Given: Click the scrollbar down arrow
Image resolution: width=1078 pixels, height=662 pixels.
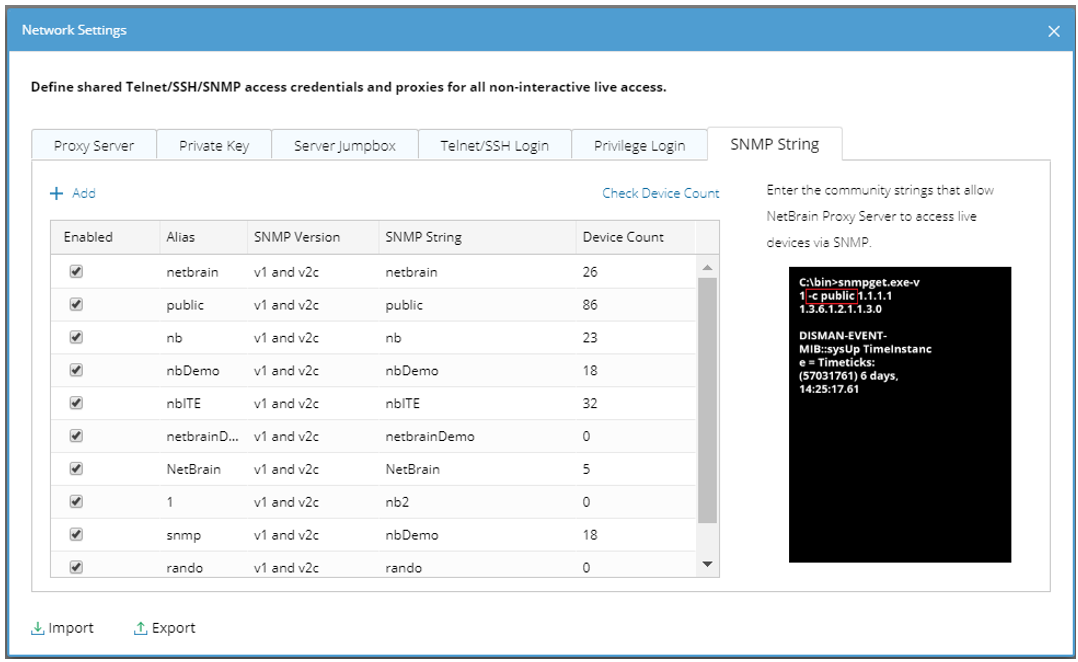Looking at the screenshot, I should click(x=707, y=565).
